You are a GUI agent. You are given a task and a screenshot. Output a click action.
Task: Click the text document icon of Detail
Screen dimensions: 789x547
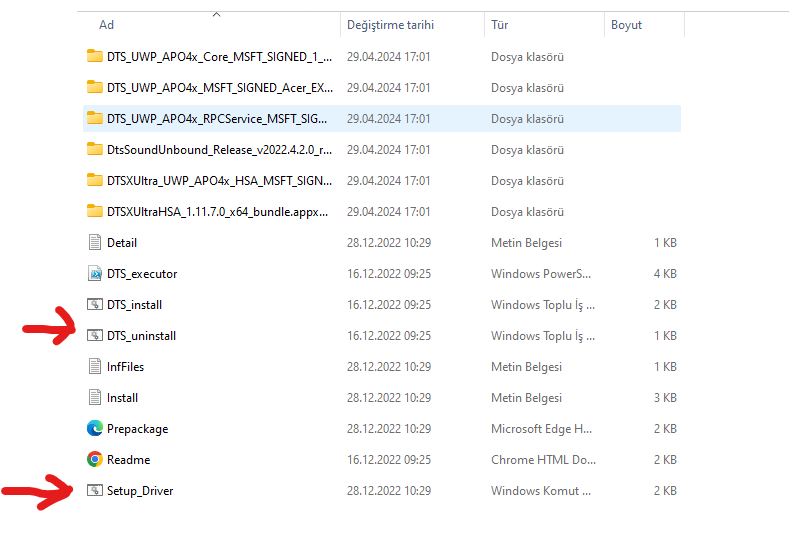click(95, 243)
